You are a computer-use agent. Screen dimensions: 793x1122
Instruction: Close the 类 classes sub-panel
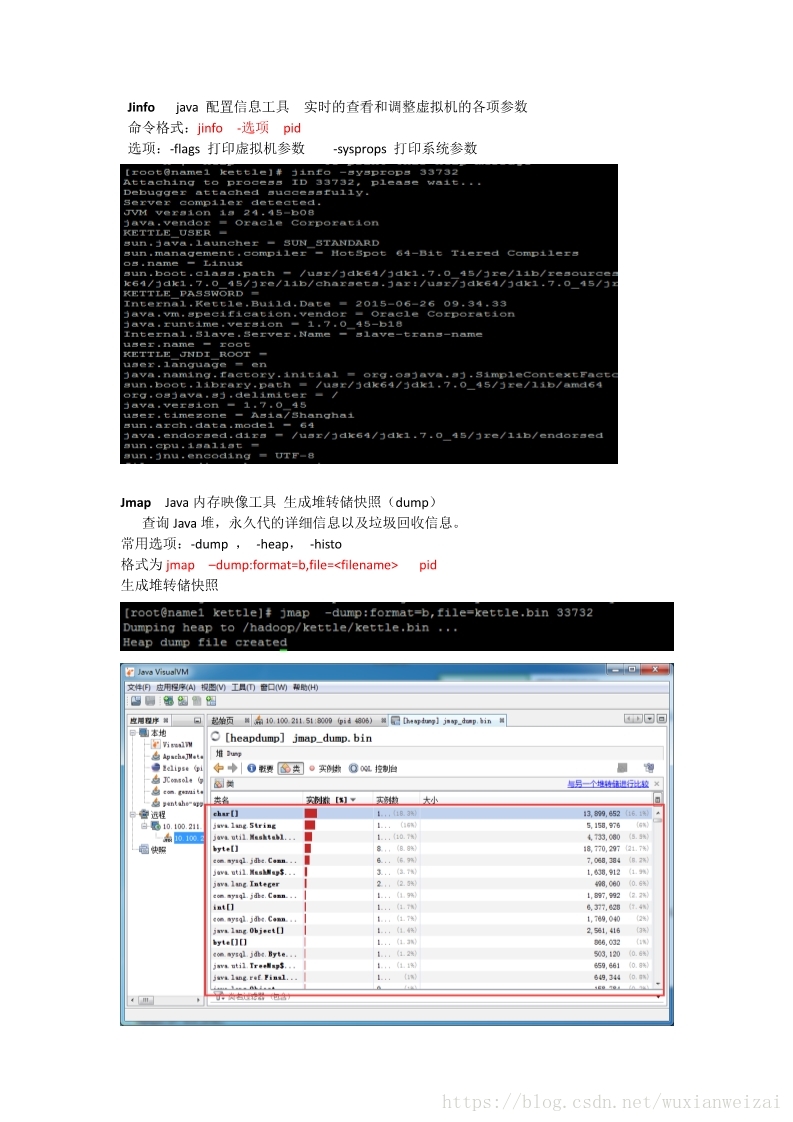pos(657,784)
